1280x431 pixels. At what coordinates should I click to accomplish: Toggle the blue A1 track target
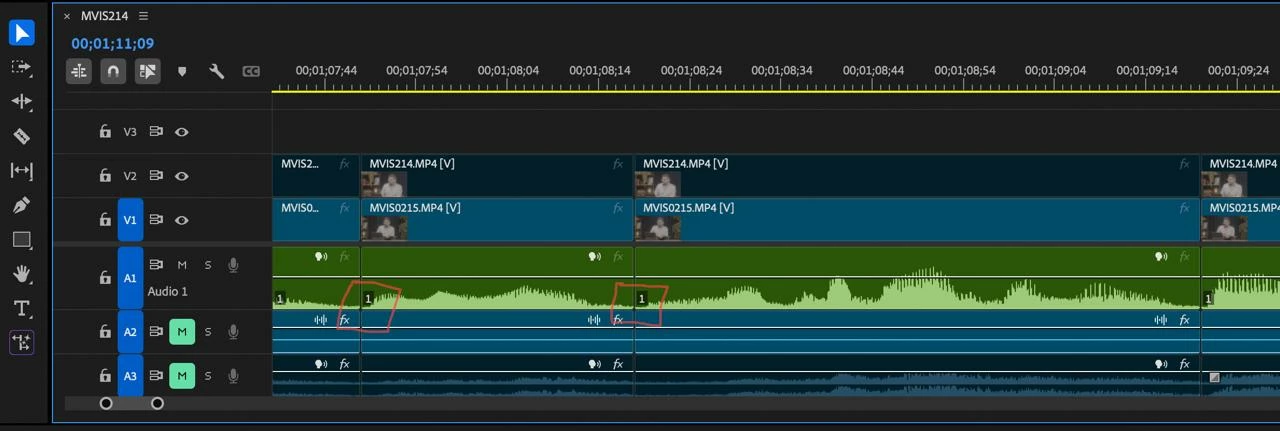(130, 278)
